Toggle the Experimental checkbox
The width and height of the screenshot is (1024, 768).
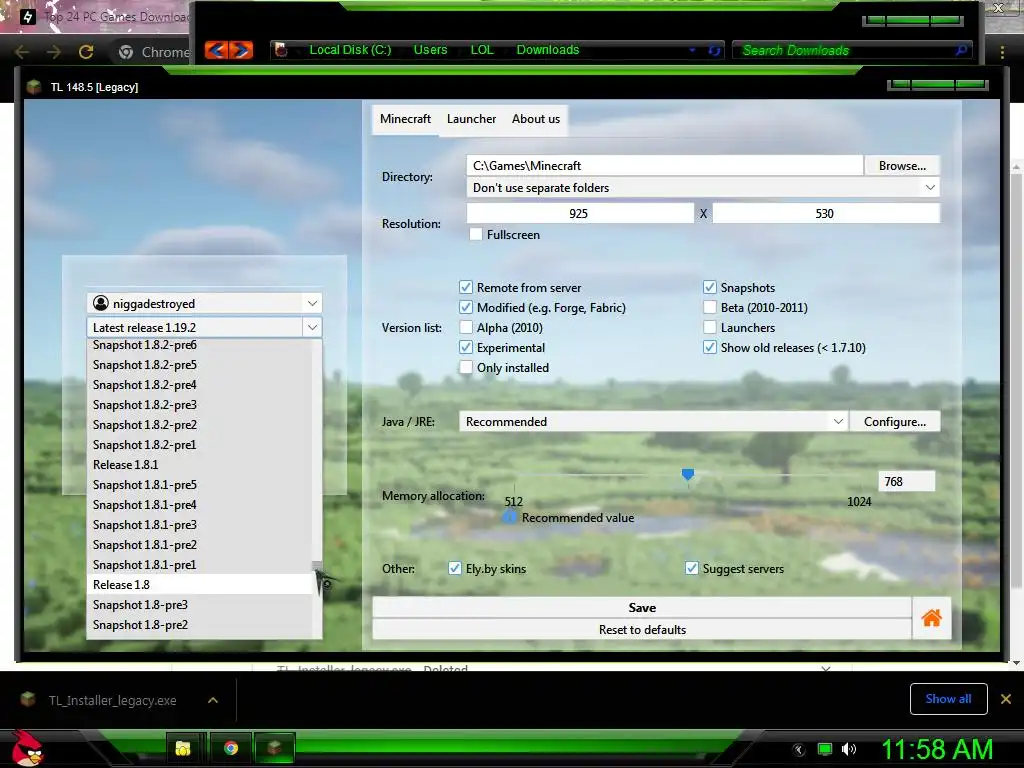point(466,347)
